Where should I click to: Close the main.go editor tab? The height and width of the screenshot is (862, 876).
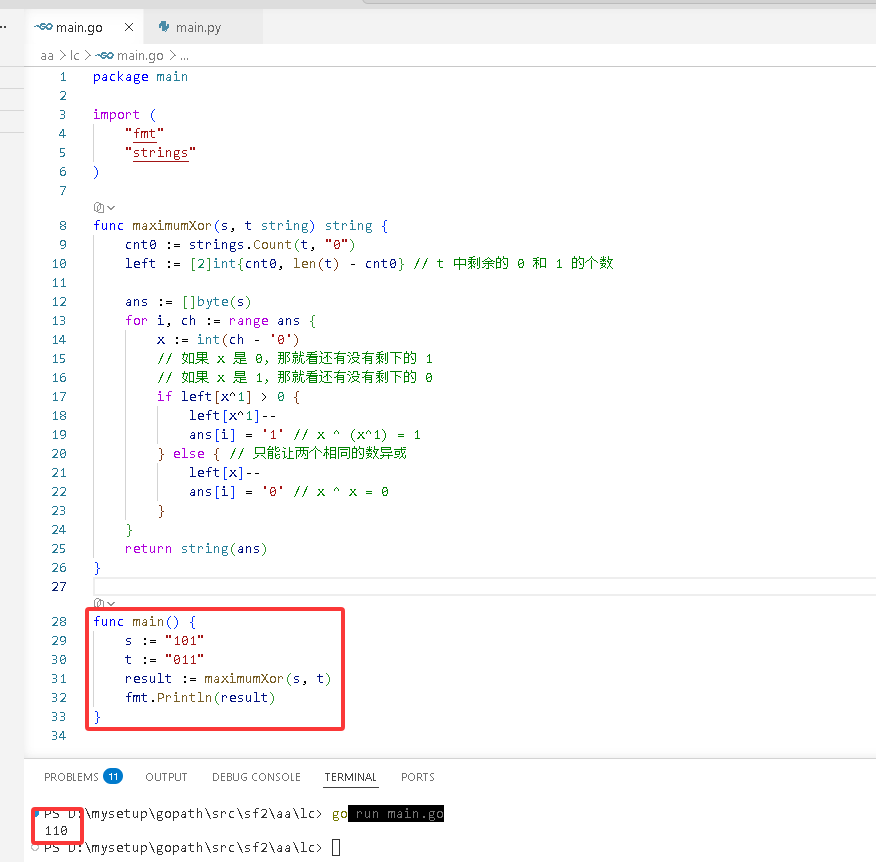click(128, 27)
